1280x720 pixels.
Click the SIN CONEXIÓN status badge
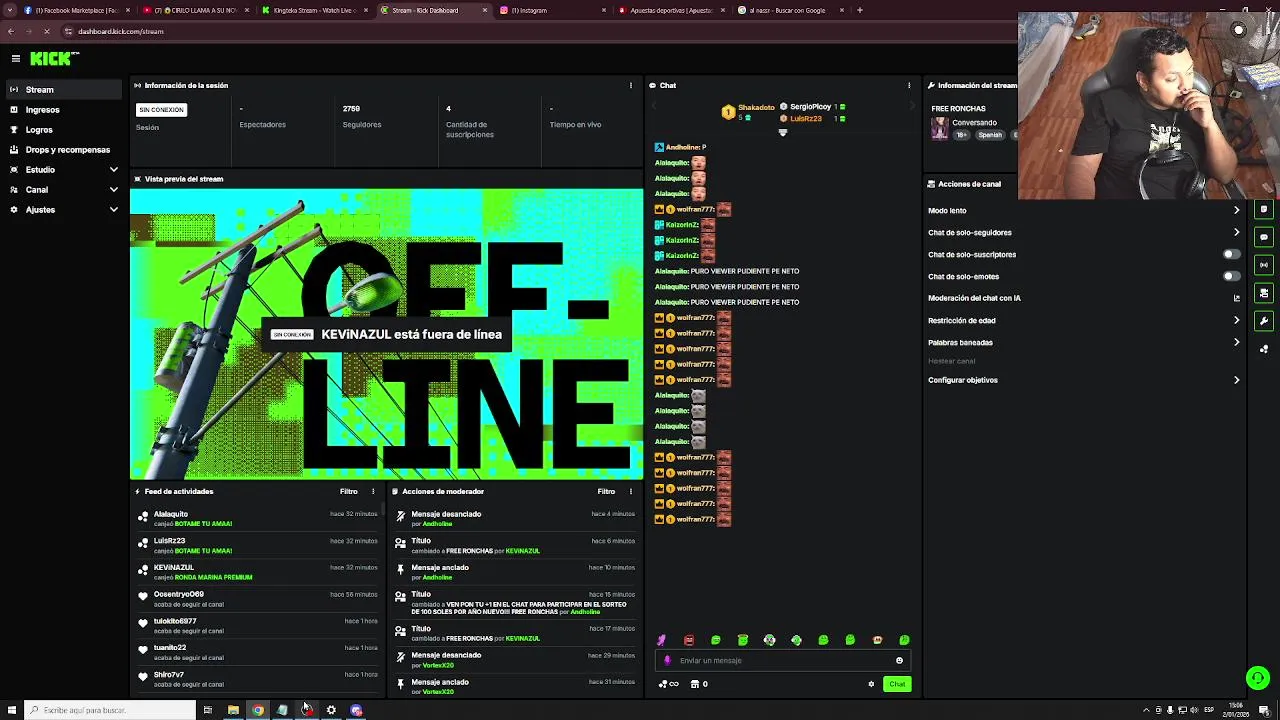pos(161,110)
